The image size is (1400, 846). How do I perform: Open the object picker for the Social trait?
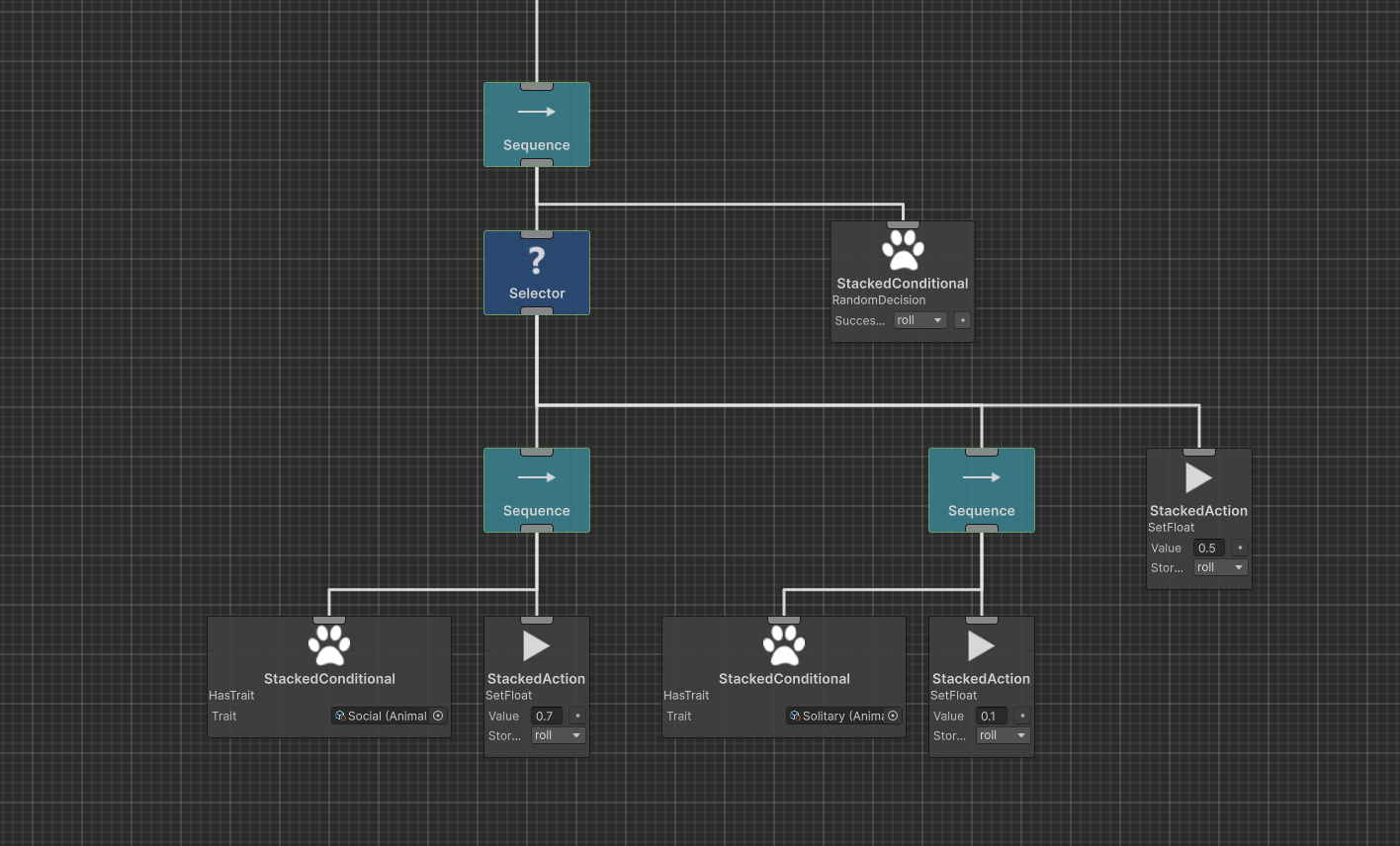[x=438, y=716]
